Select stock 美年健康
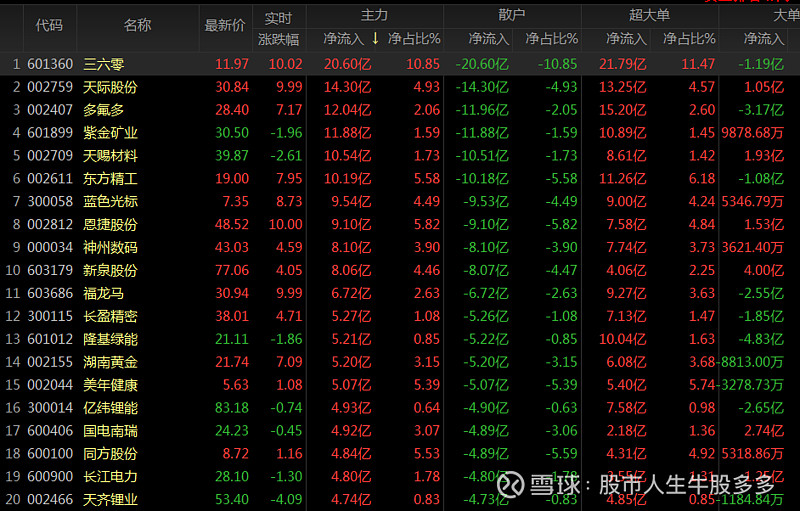Screen dimensions: 800x511 (111, 385)
